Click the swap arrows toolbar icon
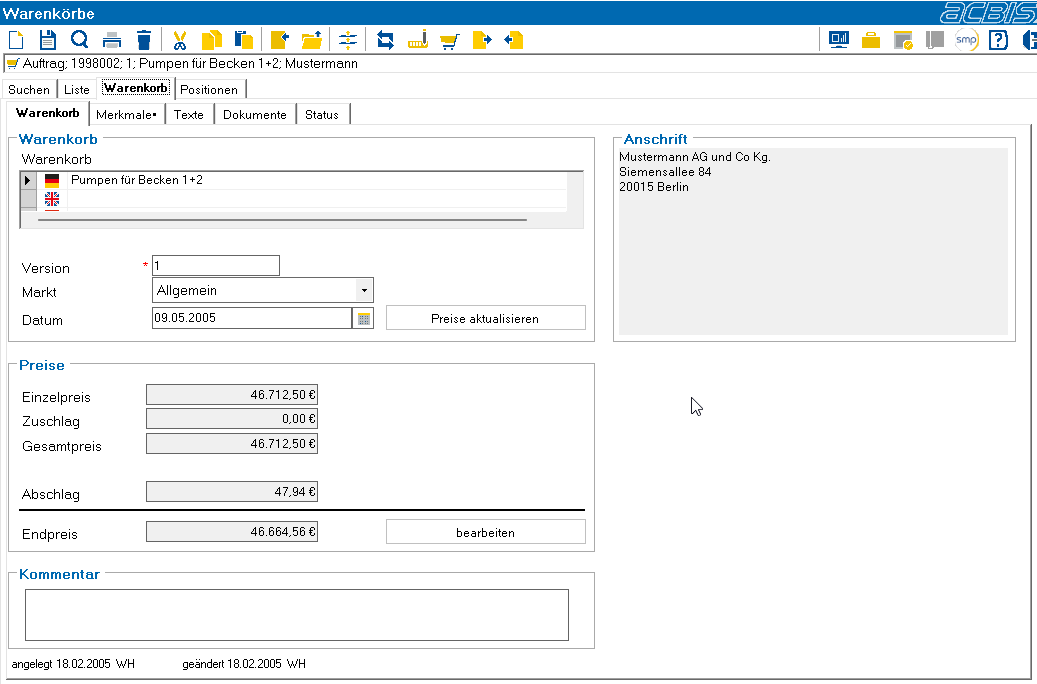This screenshot has height=684, width=1037. [385, 40]
